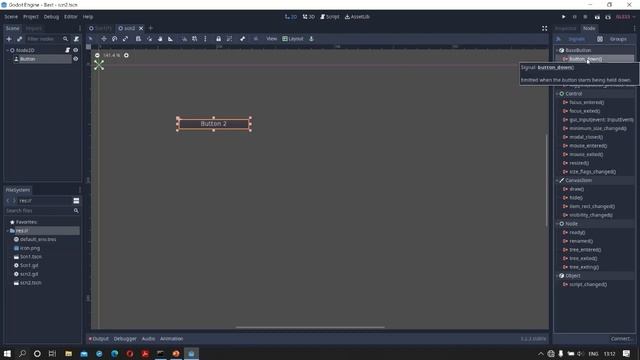This screenshot has width=640, height=360.
Task: Switch to the Script workspace
Action: pos(330,17)
